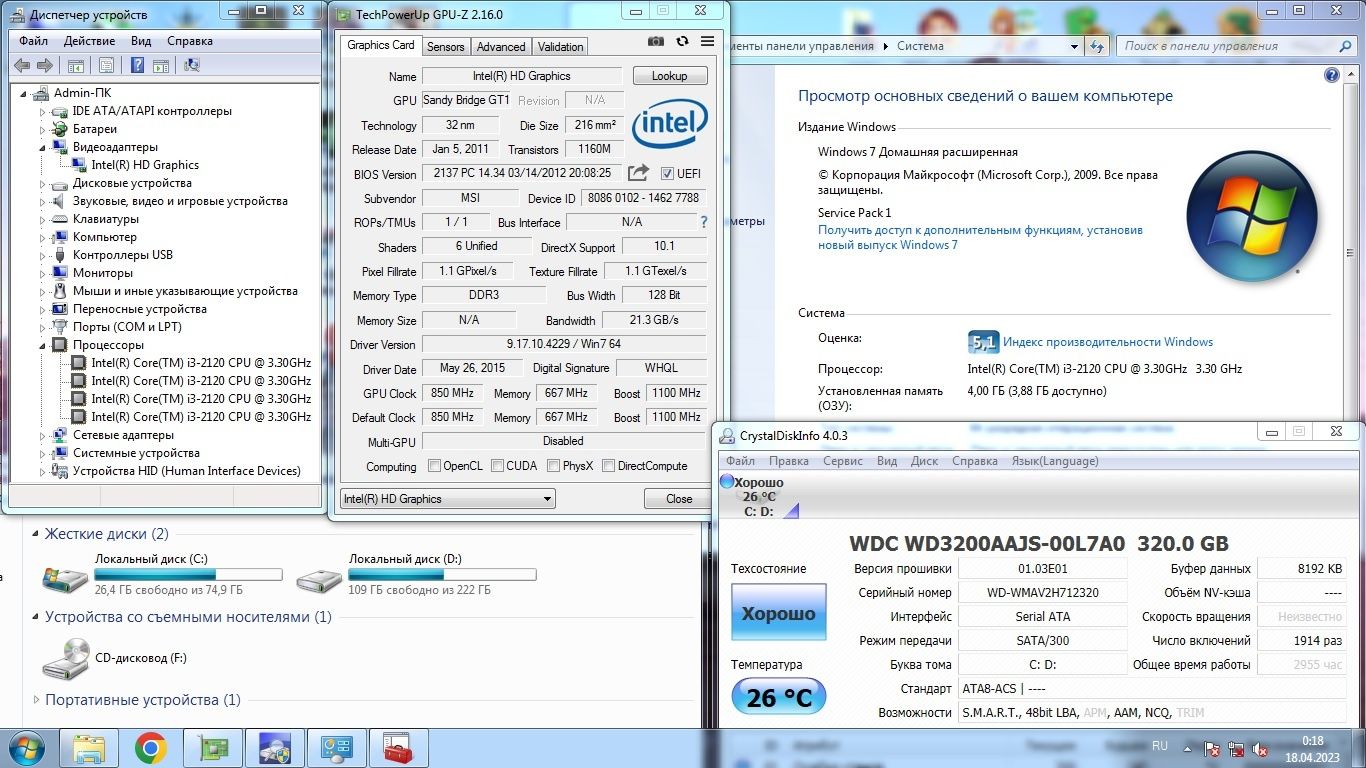Click the forward arrow in Device Manager toolbar
Viewport: 1366px width, 768px height.
click(x=45, y=66)
